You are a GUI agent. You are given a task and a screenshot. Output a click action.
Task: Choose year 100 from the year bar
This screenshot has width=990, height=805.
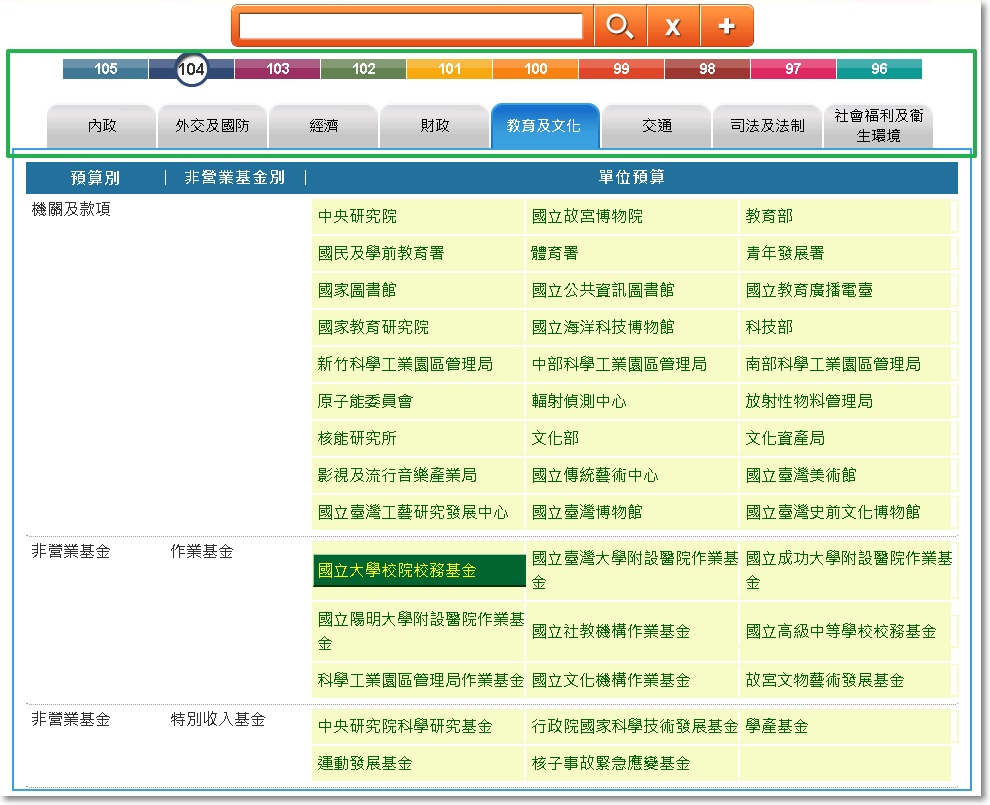coord(535,70)
